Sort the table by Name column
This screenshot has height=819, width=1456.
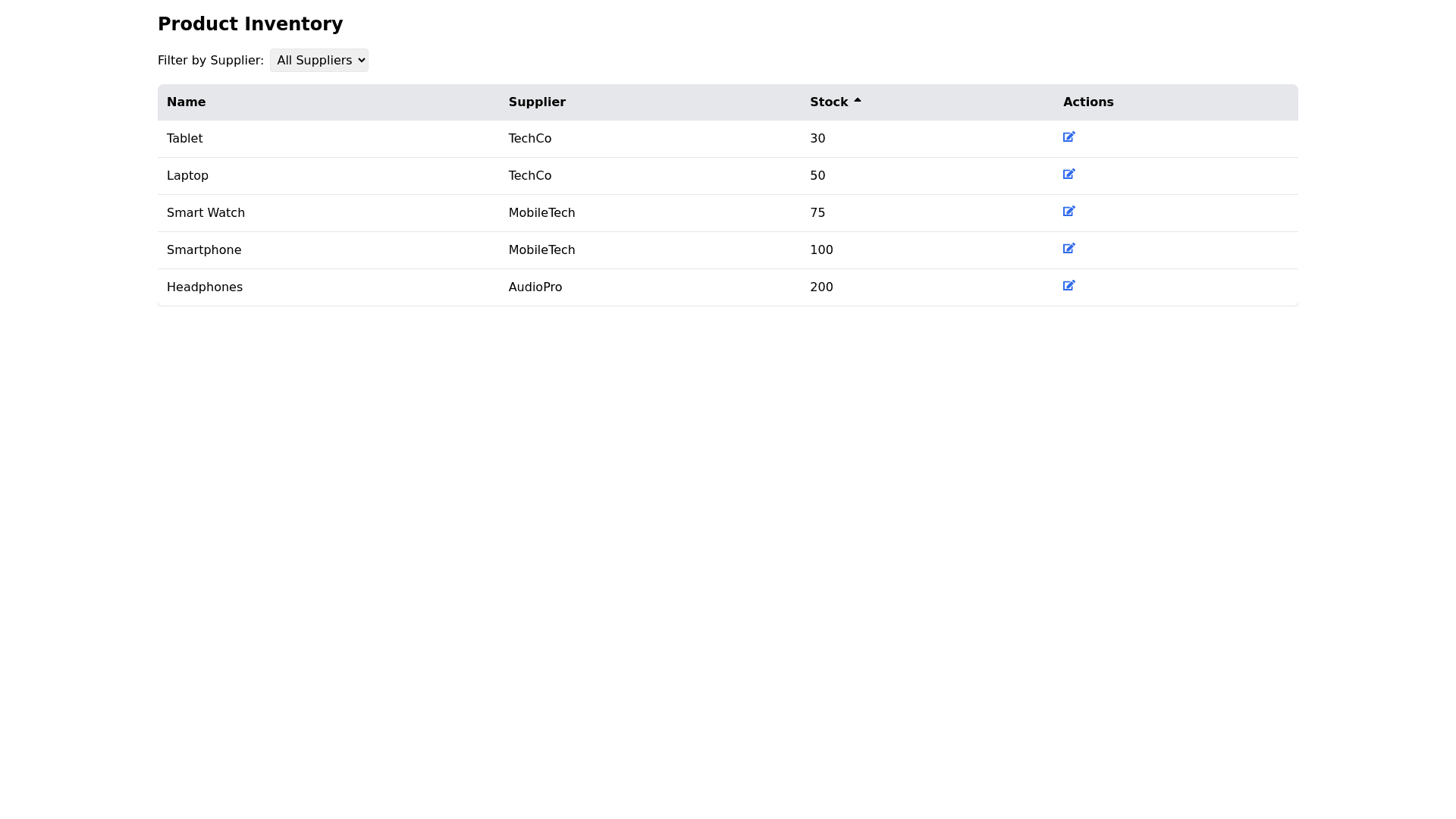pyautogui.click(x=186, y=102)
